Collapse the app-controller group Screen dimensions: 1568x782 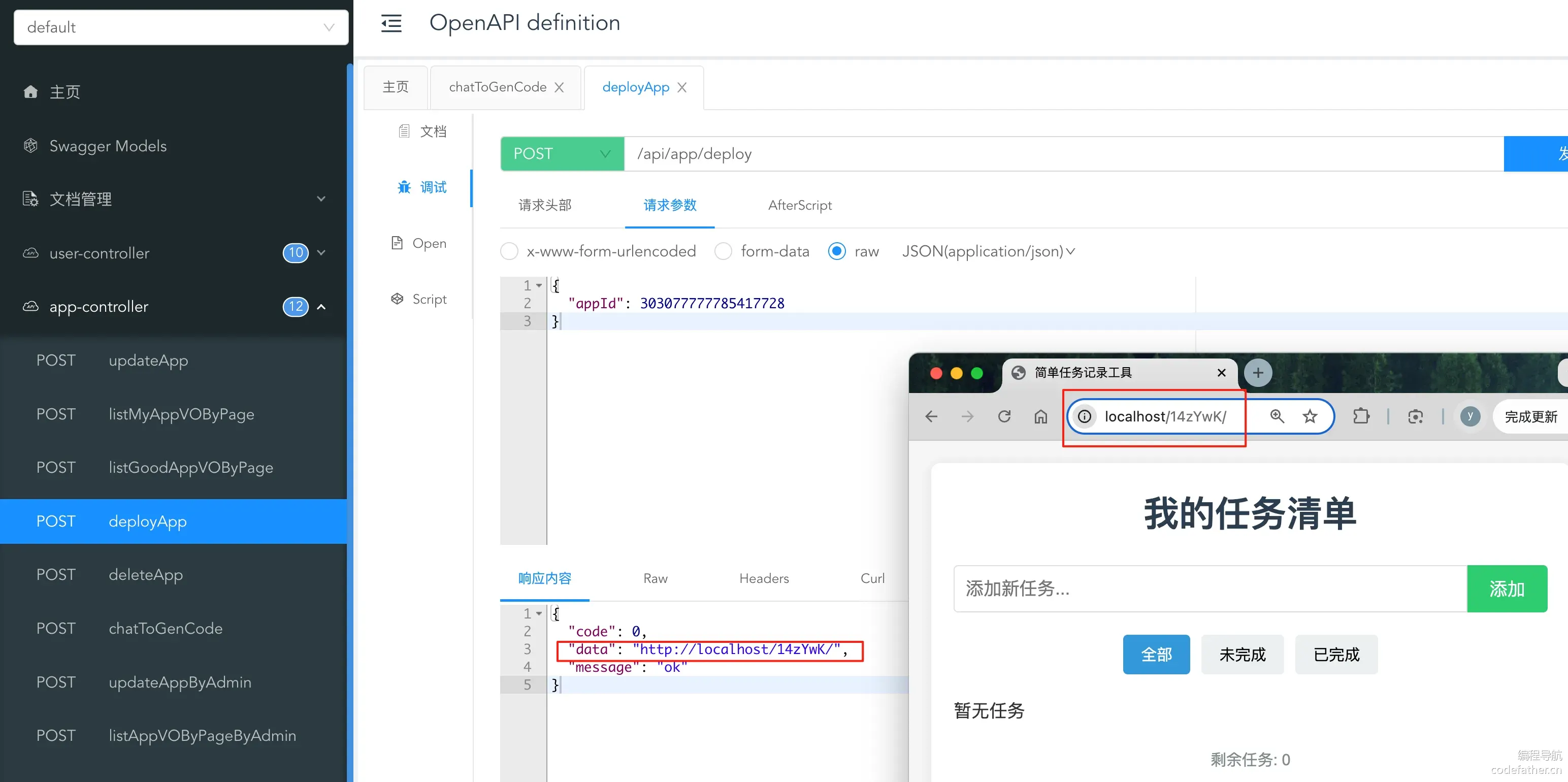click(x=321, y=306)
